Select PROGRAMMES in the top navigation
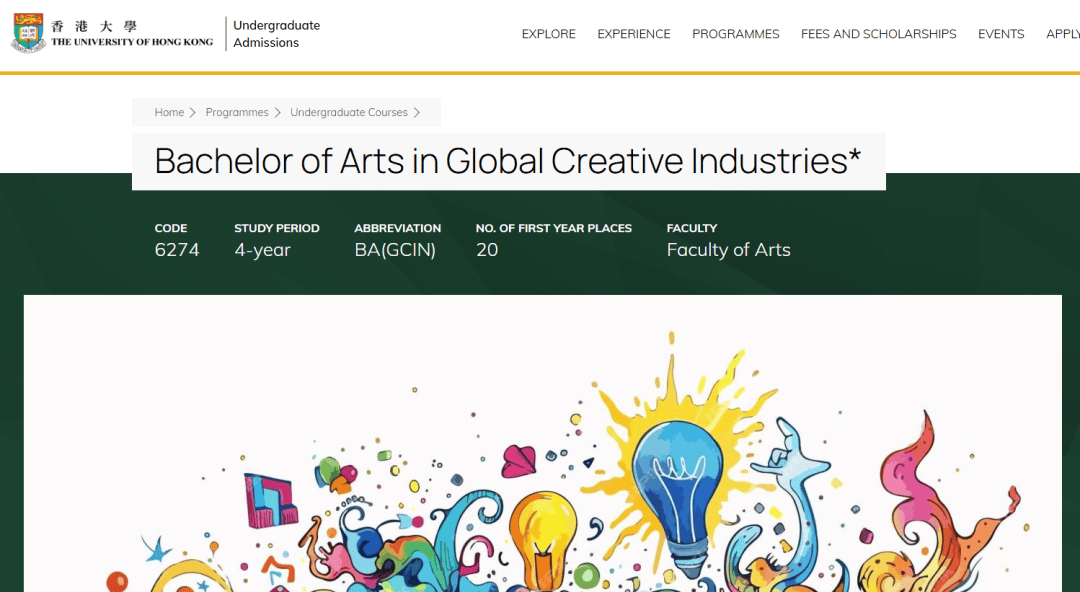Viewport: 1080px width, 592px height. [x=735, y=34]
